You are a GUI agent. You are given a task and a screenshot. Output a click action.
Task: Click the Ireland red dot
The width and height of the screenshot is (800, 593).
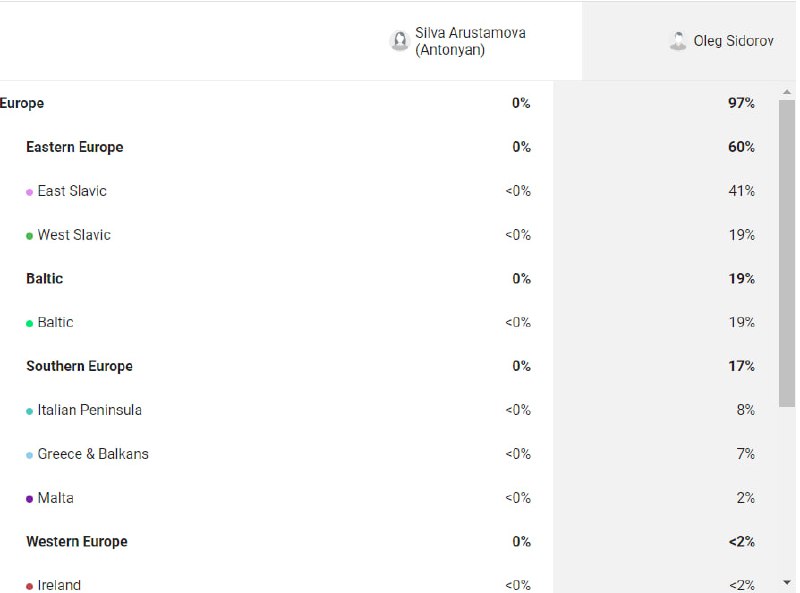tap(30, 586)
